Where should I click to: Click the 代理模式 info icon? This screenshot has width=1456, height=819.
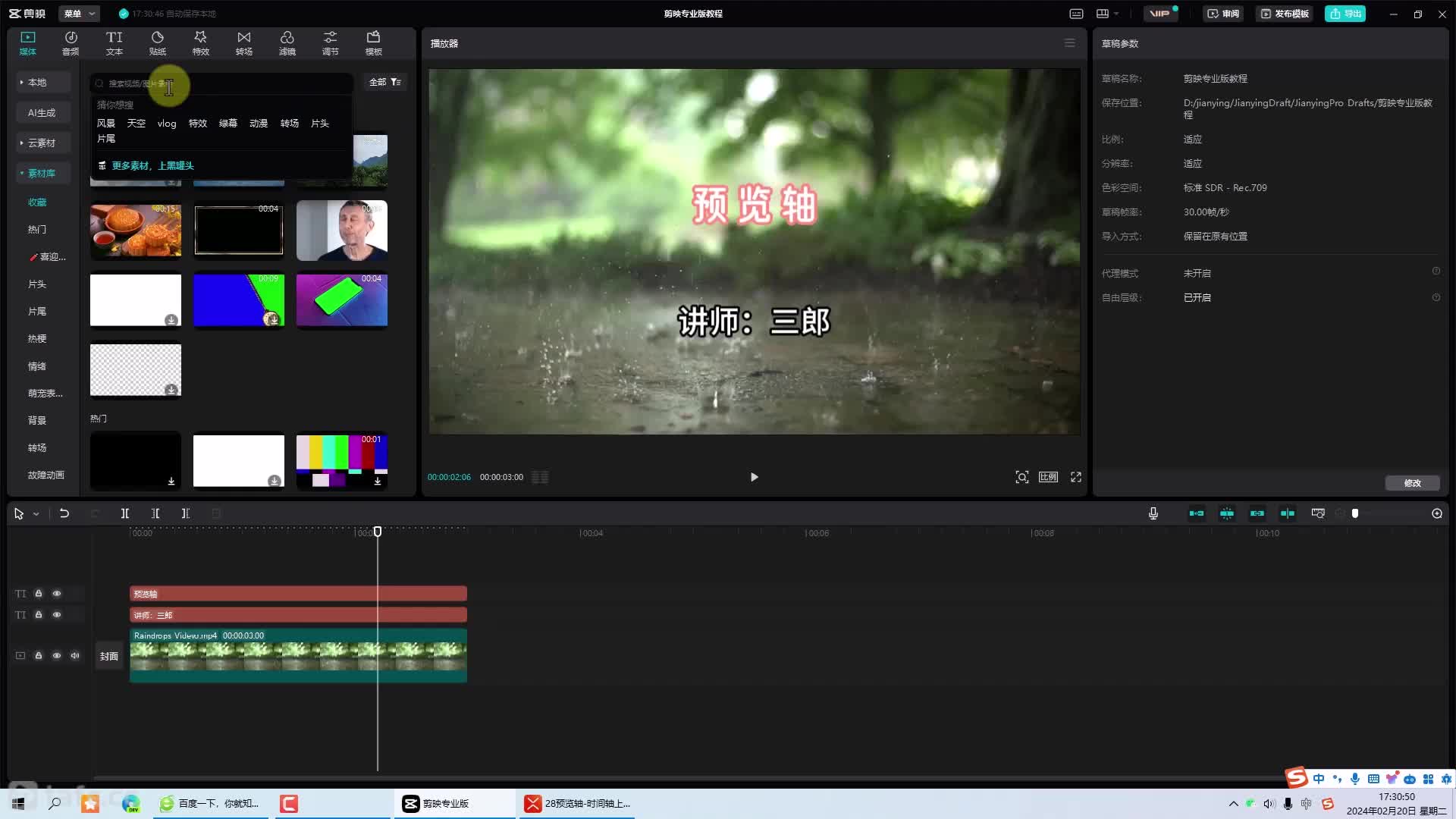[1436, 271]
